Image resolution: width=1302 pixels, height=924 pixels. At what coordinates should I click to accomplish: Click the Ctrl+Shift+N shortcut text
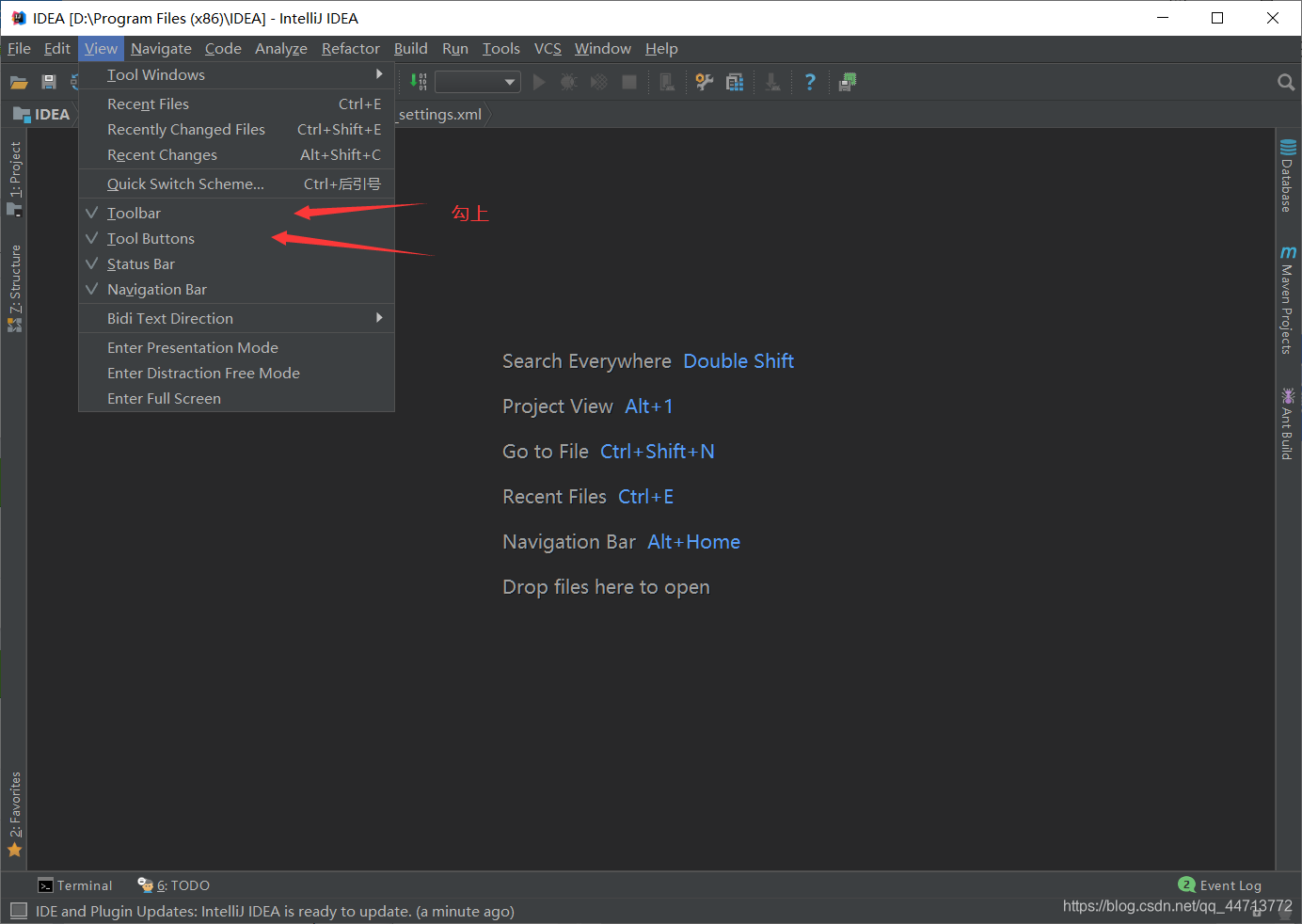[658, 452]
